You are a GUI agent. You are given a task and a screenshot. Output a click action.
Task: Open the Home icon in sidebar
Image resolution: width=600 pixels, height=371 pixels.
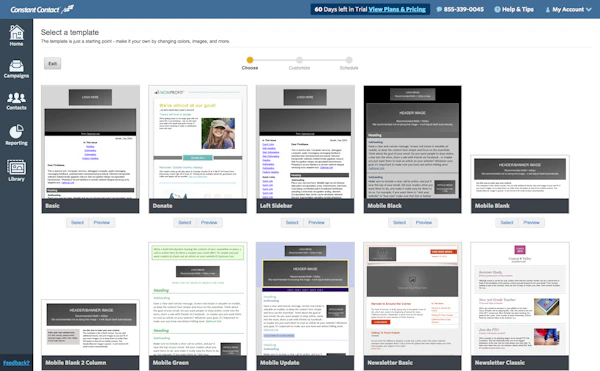click(16, 33)
